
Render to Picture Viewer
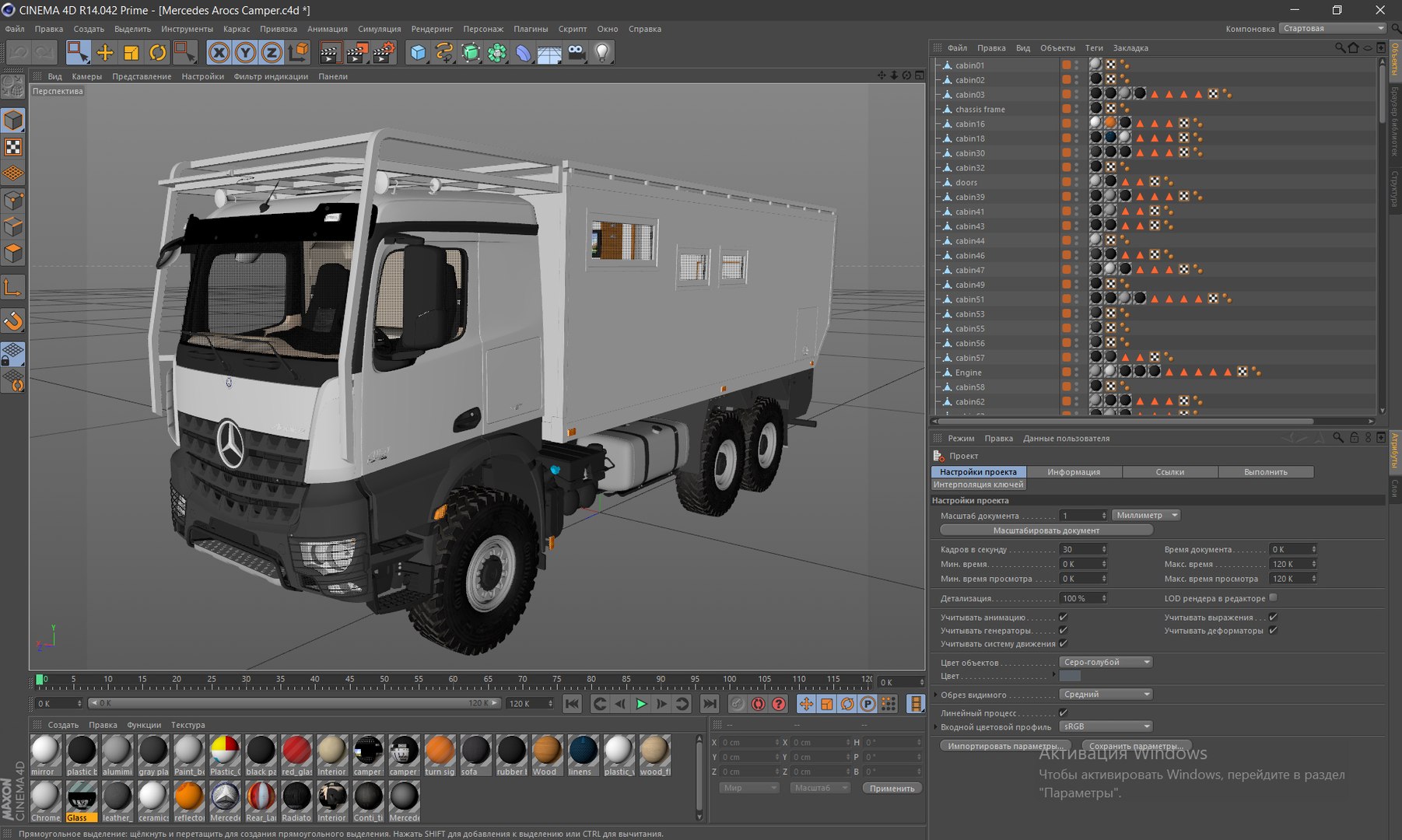coord(356,52)
